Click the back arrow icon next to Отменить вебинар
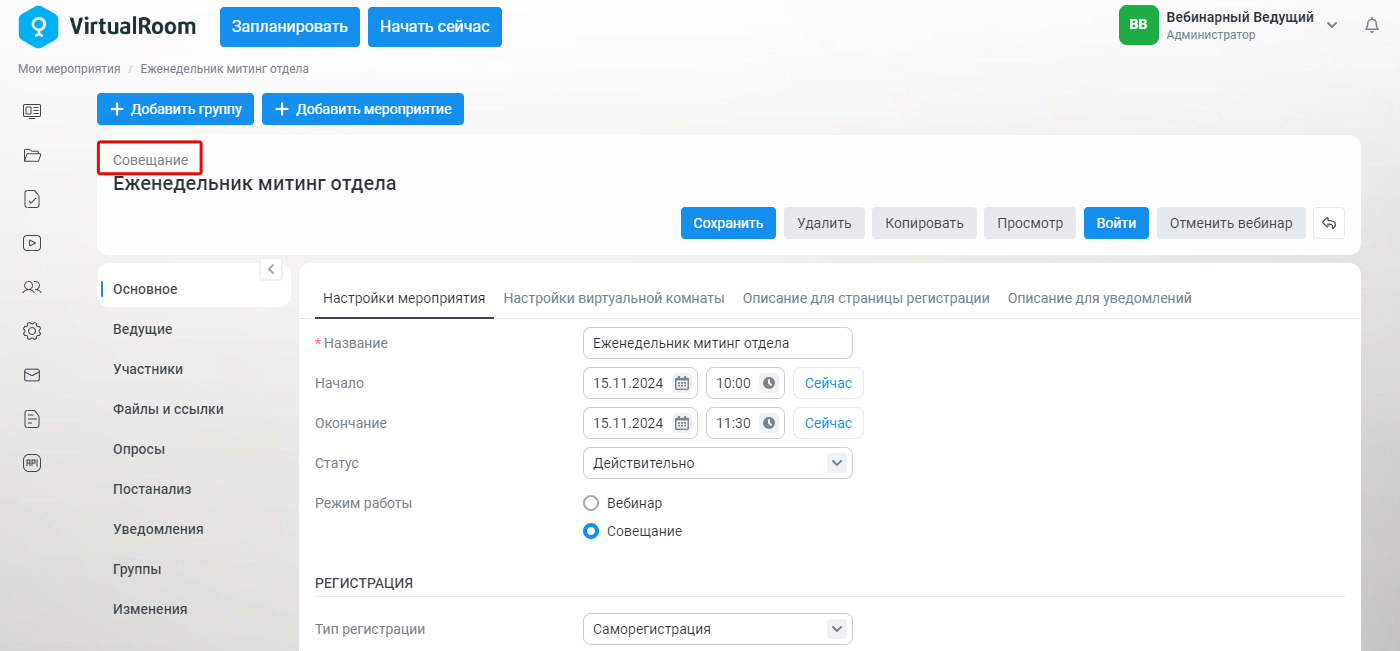The height and width of the screenshot is (651, 1400). click(1329, 223)
